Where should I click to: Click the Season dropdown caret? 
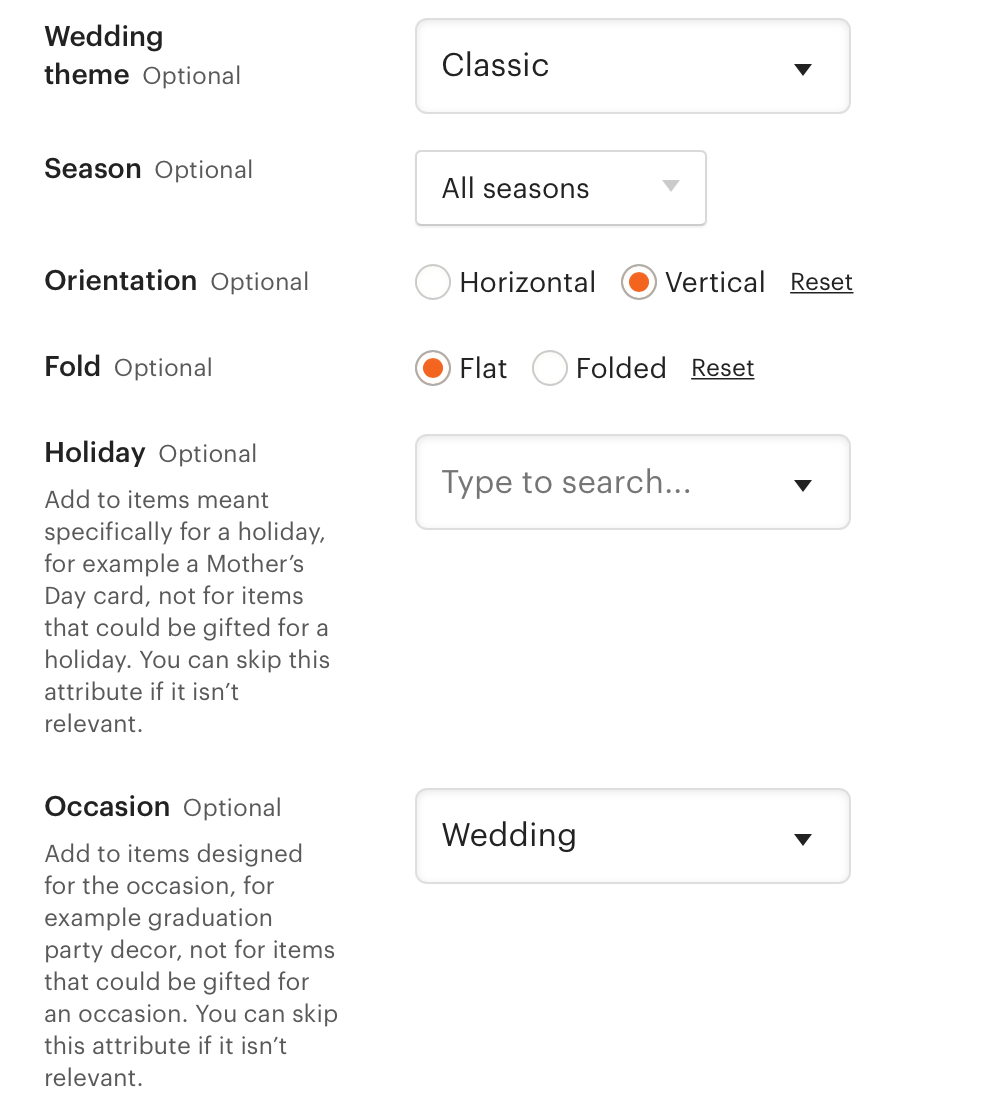(672, 188)
